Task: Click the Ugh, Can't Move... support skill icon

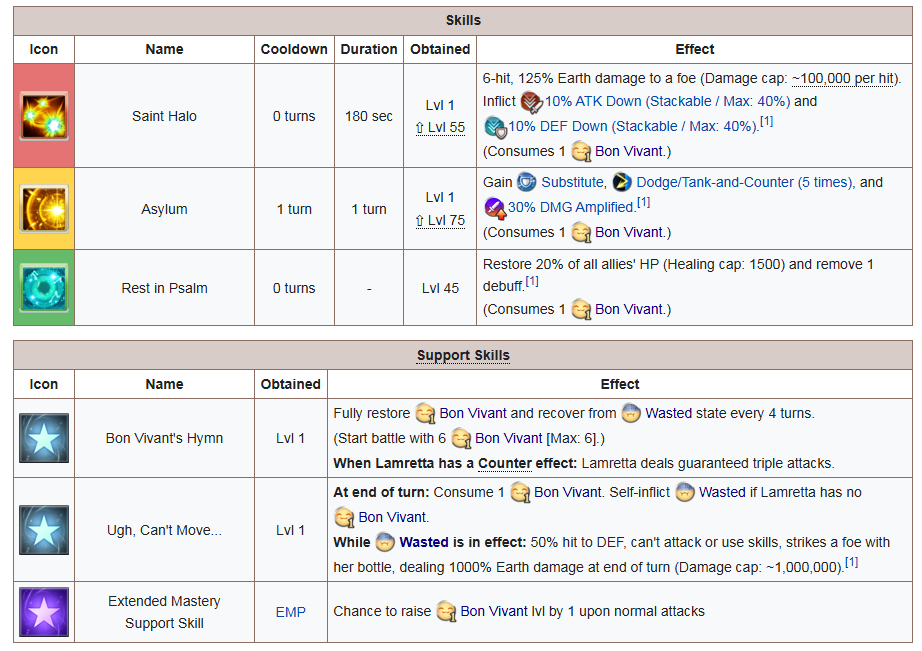Action: [x=44, y=530]
